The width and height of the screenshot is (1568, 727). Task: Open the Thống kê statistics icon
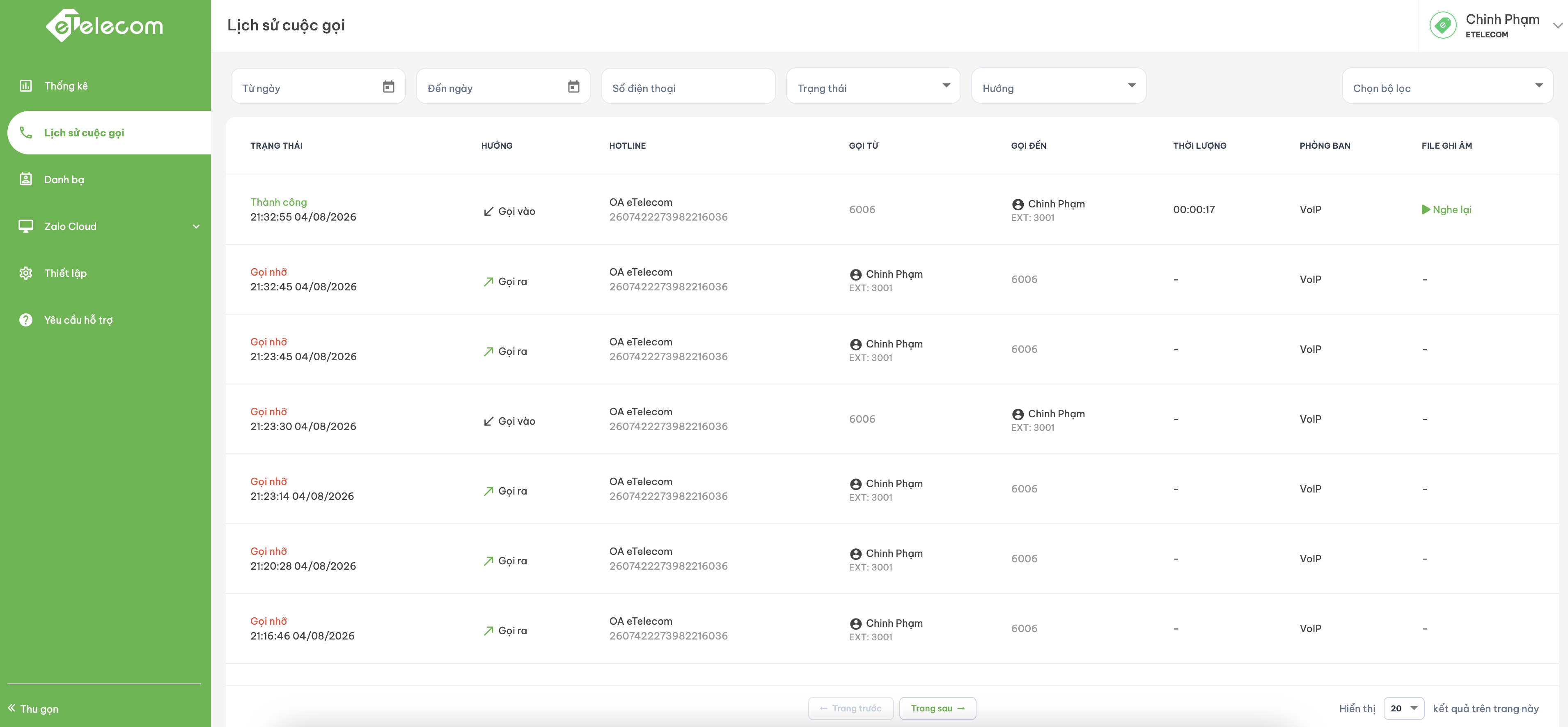click(25, 86)
